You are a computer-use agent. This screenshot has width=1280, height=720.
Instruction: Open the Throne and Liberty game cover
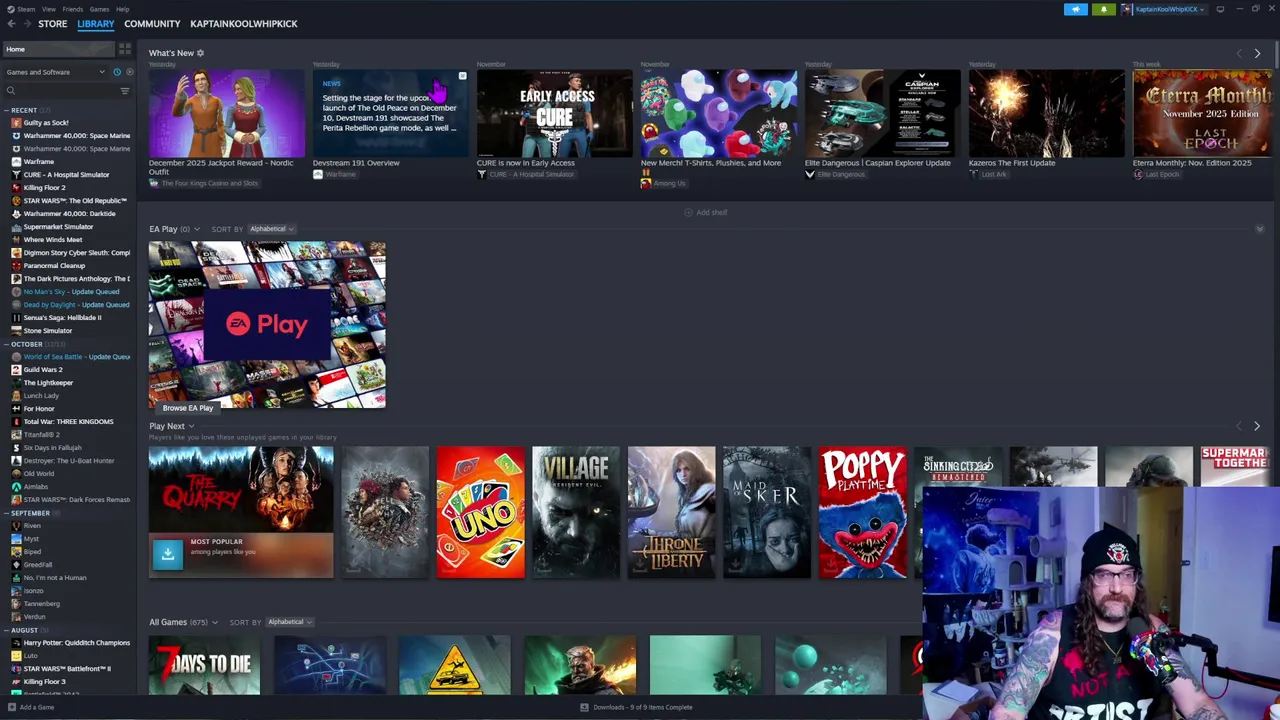pyautogui.click(x=671, y=512)
